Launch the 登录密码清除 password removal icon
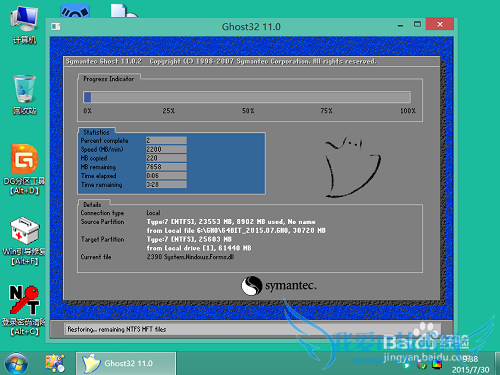Image resolution: width=500 pixels, height=375 pixels. 24,311
